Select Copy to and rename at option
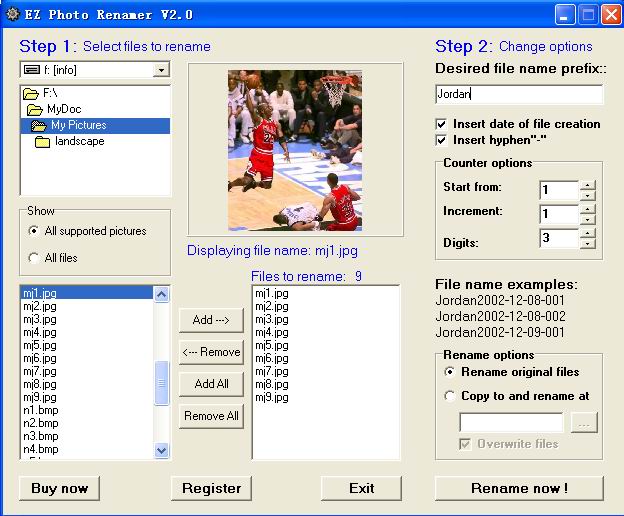 click(x=449, y=396)
